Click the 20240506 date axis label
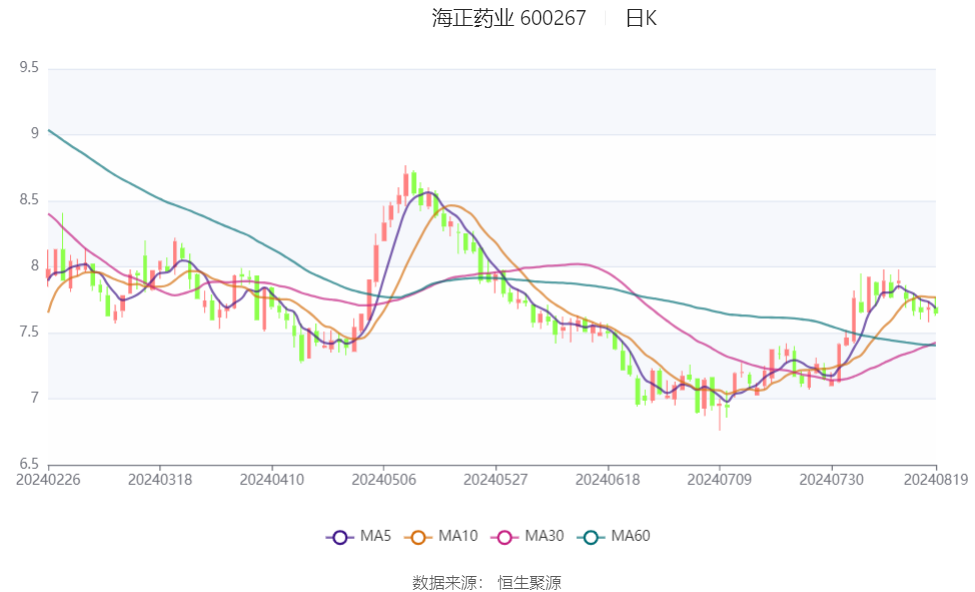The image size is (975, 592). pos(384,479)
